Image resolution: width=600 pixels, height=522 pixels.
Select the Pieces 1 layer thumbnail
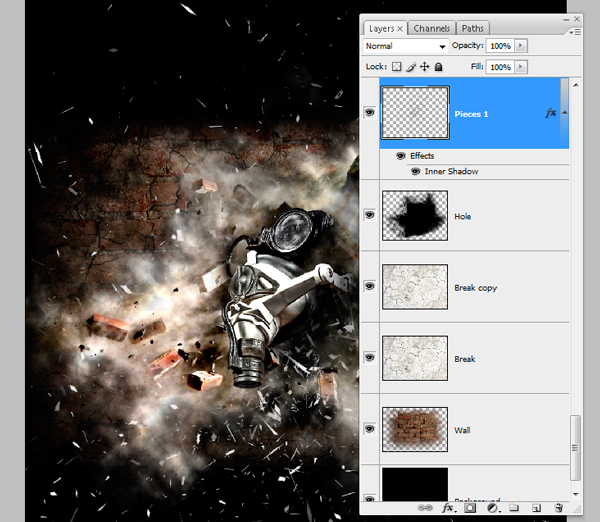[415, 113]
